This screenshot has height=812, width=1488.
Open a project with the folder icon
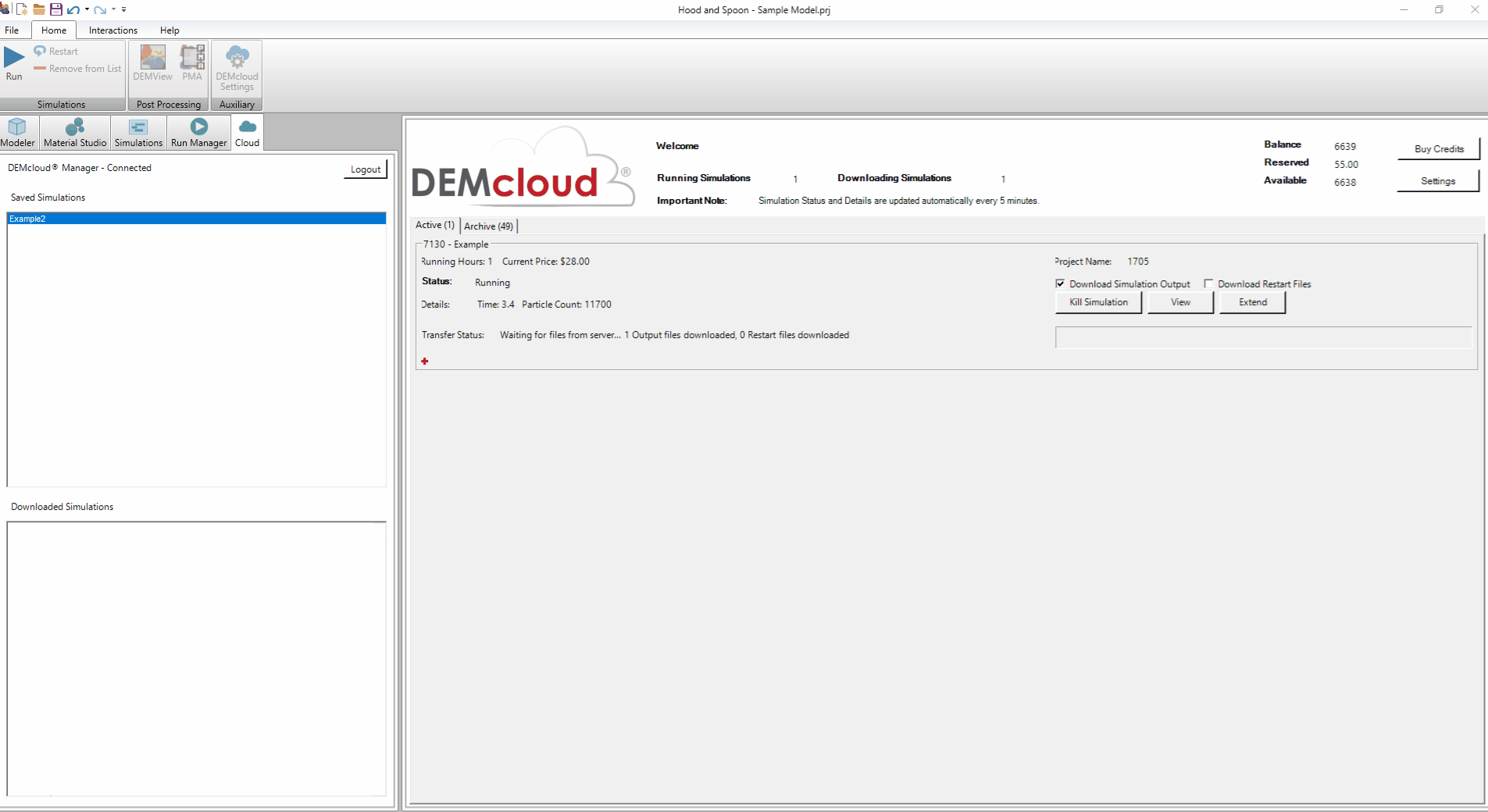pyautogui.click(x=38, y=9)
